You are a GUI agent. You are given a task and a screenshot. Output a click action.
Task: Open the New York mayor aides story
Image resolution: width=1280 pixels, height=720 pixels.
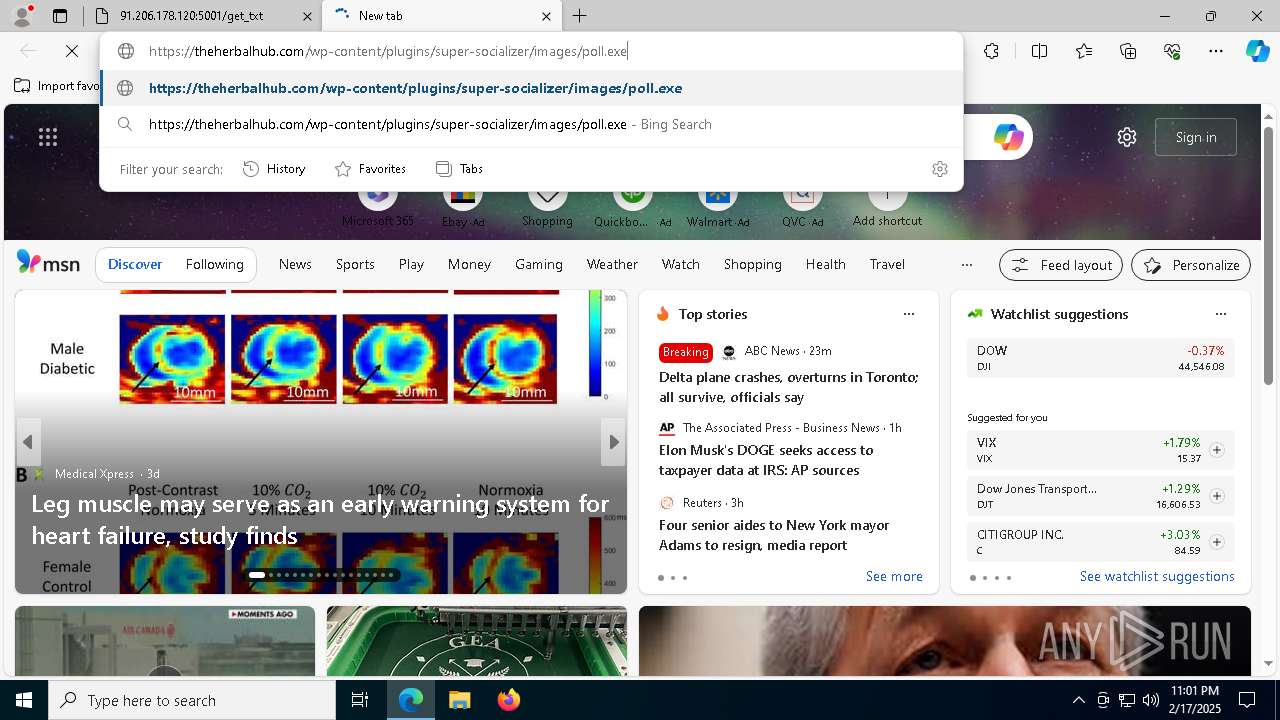(774, 535)
